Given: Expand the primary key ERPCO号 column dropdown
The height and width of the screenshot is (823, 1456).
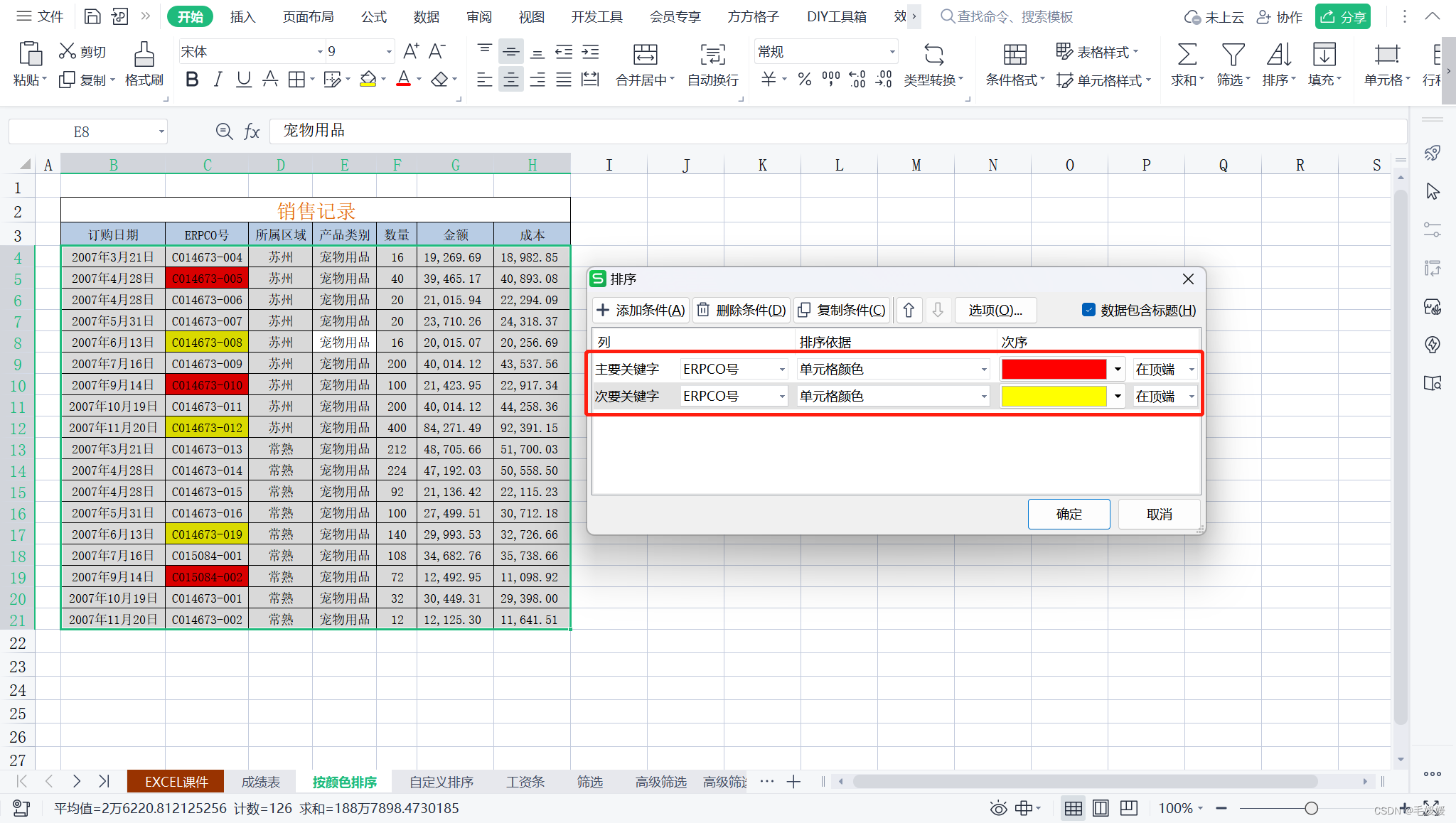Looking at the screenshot, I should click(x=782, y=370).
